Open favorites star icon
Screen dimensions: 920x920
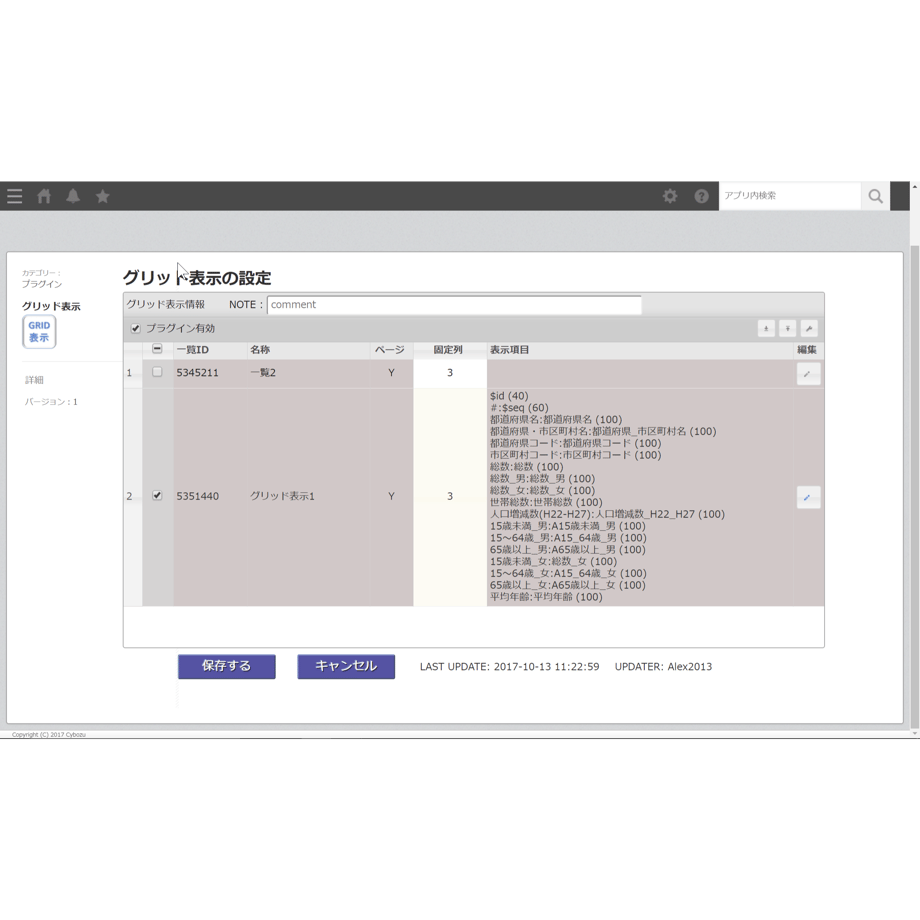pos(103,196)
